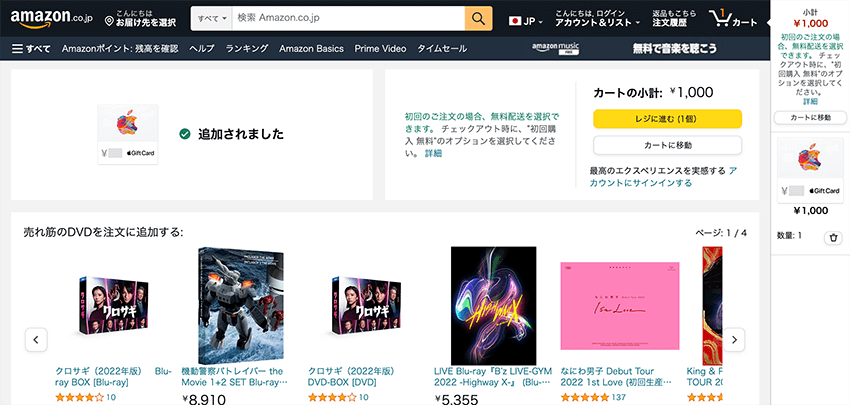Image resolution: width=850 pixels, height=405 pixels.
Task: Click クロサギ Blu-ray BOX title link
Action: coord(113,377)
